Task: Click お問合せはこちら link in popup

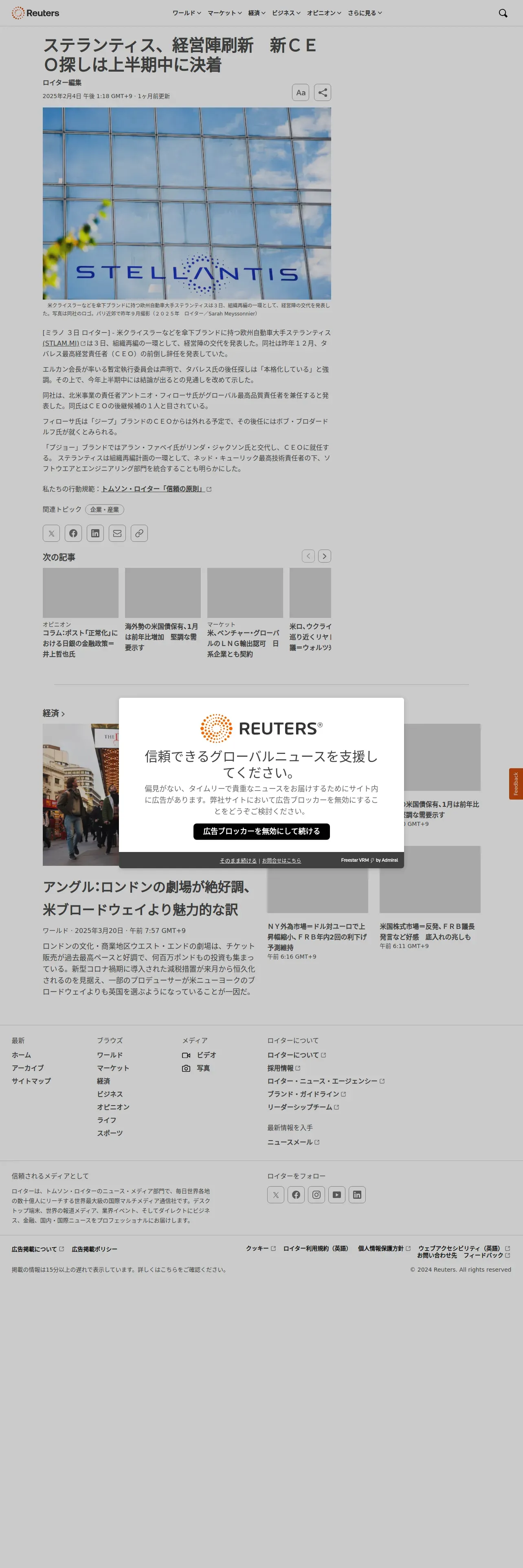Action: coord(281,860)
